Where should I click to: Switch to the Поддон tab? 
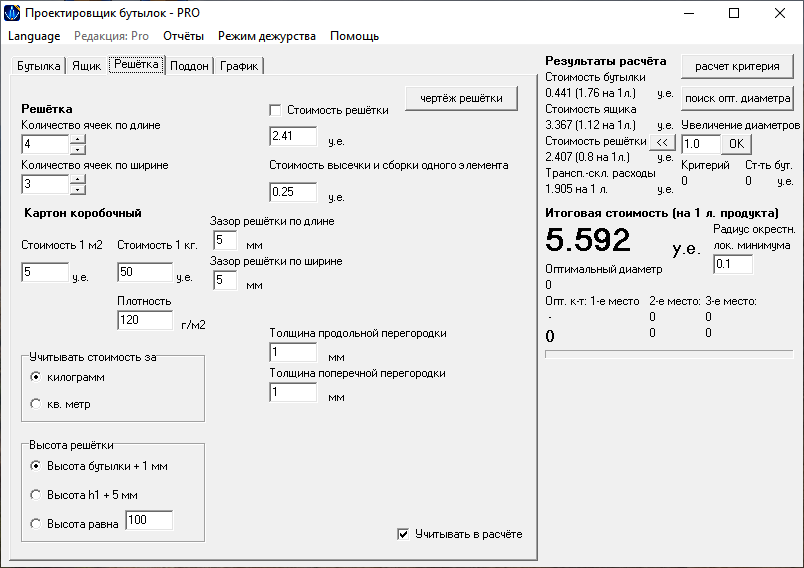[189, 66]
